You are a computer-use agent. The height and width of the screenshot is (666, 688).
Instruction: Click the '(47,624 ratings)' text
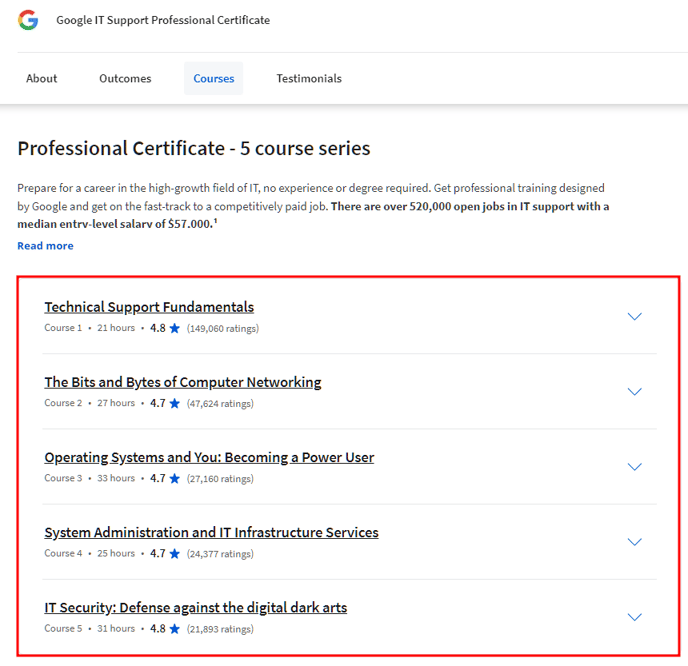click(220, 404)
